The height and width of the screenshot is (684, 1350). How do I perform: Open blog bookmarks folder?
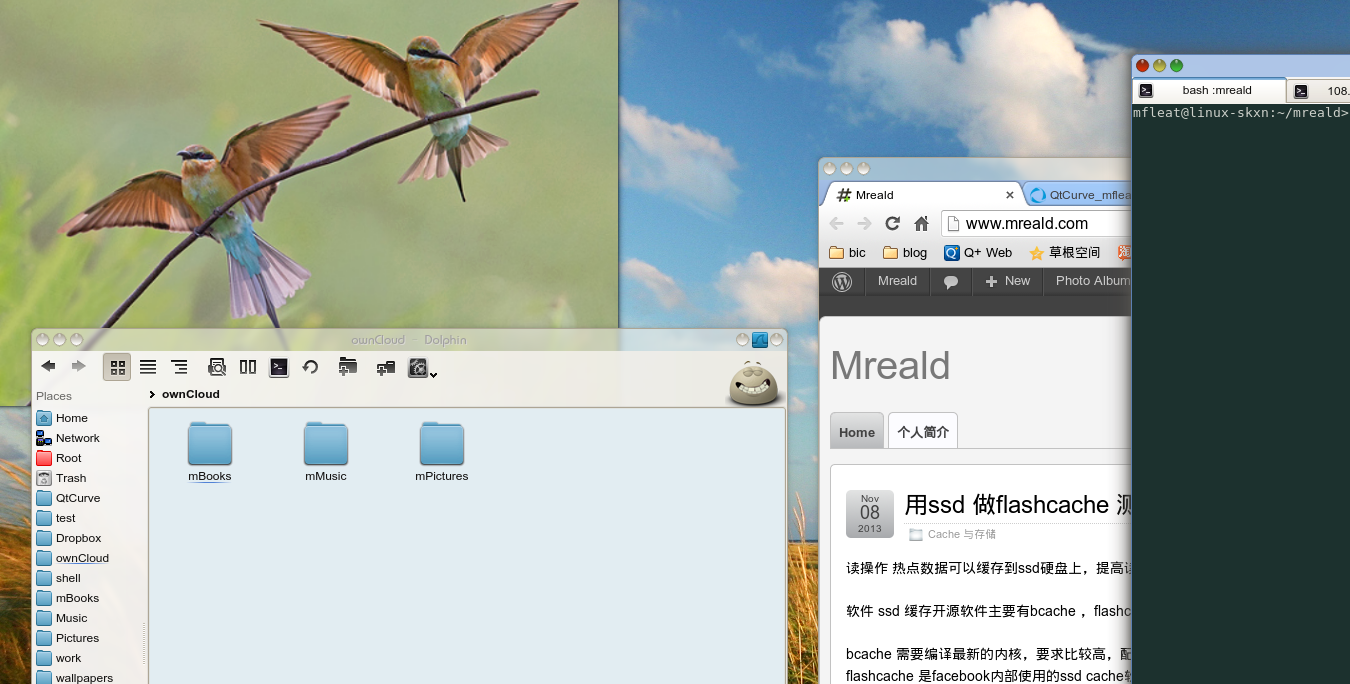(x=905, y=253)
